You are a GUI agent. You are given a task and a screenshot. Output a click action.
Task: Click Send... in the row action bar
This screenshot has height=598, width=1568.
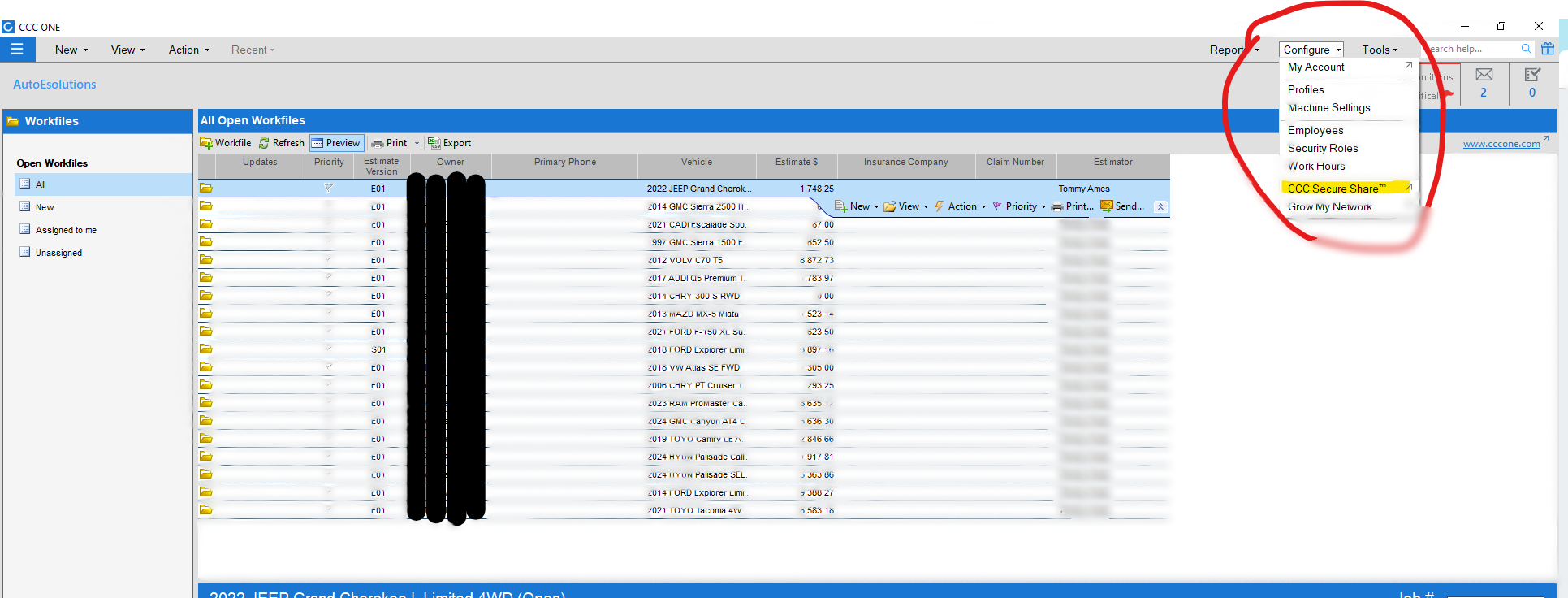[1122, 206]
